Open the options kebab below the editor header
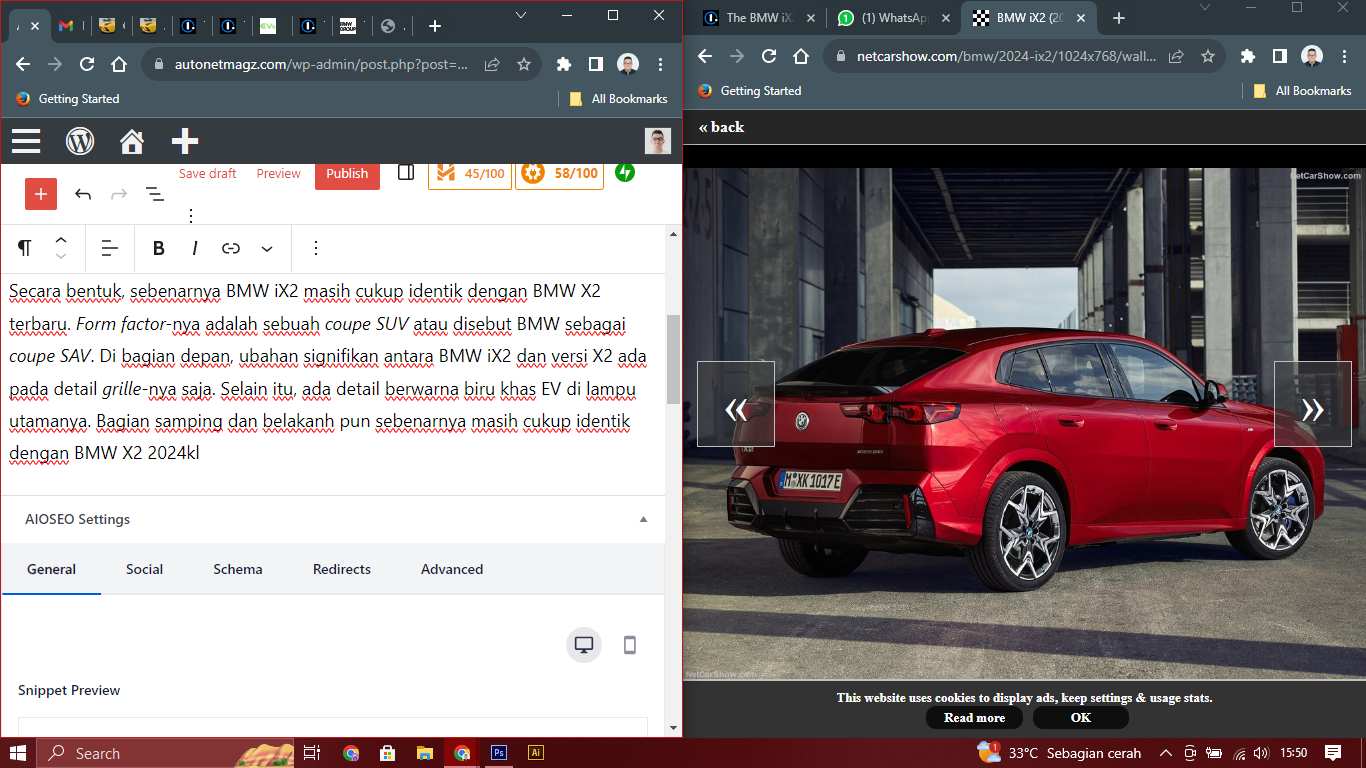This screenshot has width=1366, height=768. coord(191,215)
